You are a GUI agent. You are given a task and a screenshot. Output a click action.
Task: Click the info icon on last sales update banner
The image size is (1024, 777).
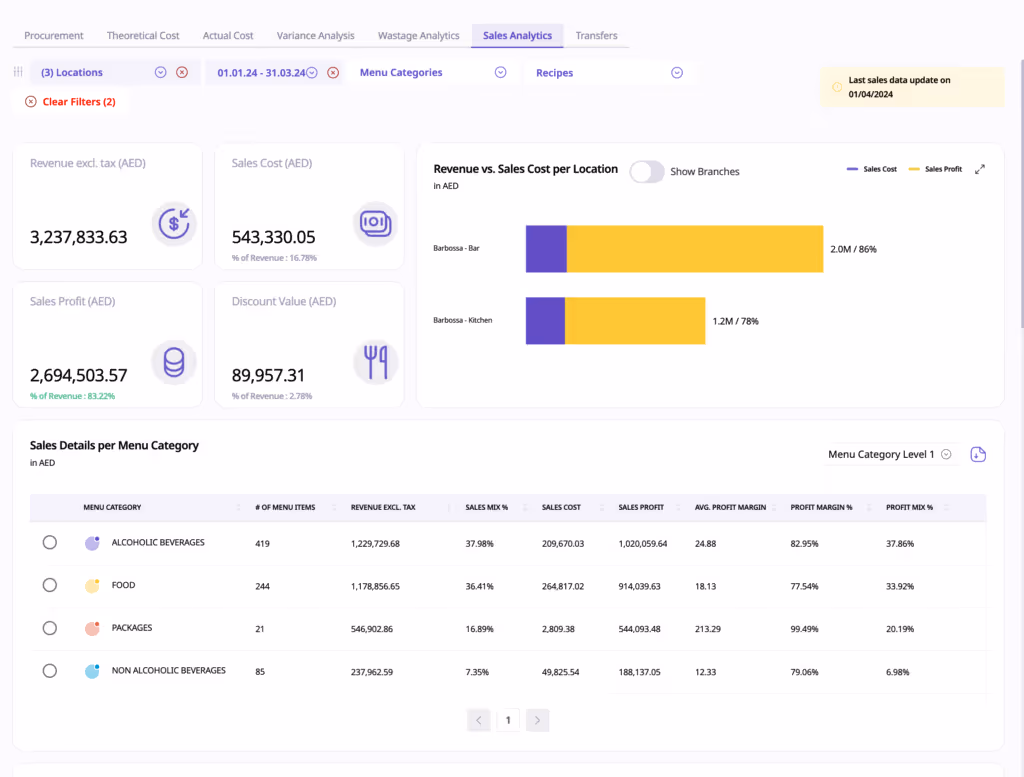(x=836, y=88)
